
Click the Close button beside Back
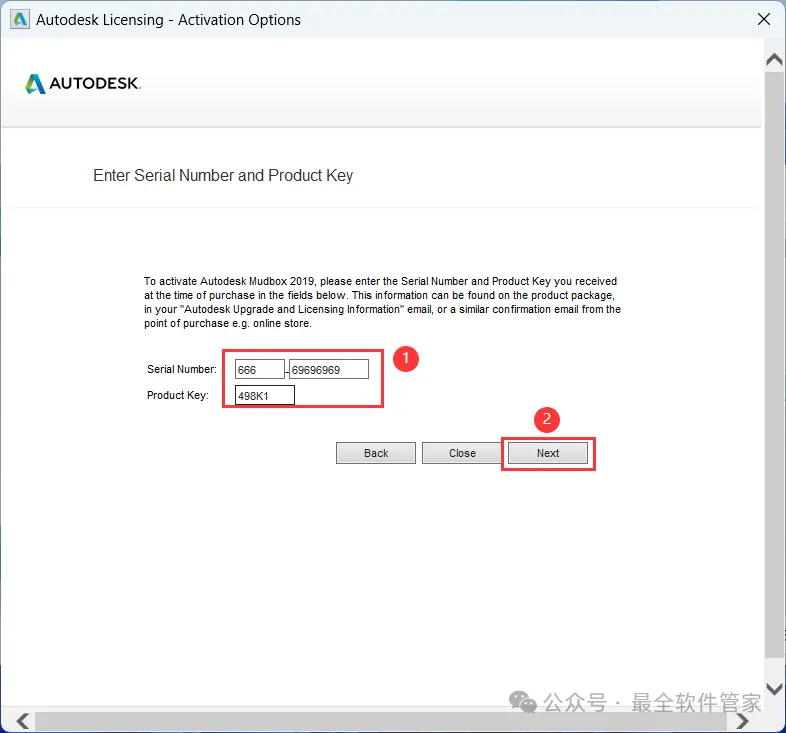pyautogui.click(x=462, y=453)
